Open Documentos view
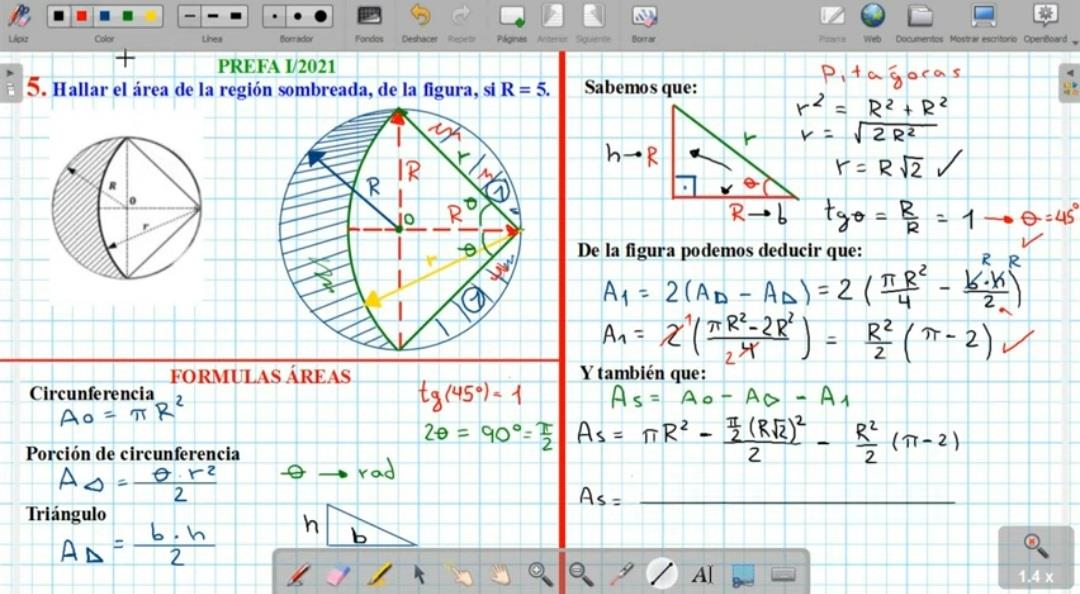 pyautogui.click(x=919, y=20)
